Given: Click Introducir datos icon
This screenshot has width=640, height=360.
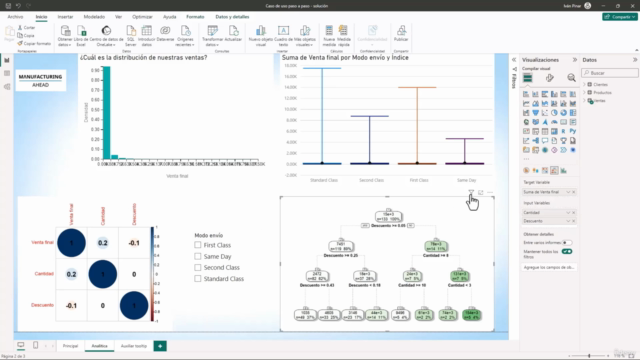Looking at the screenshot, I should pyautogui.click(x=147, y=35).
